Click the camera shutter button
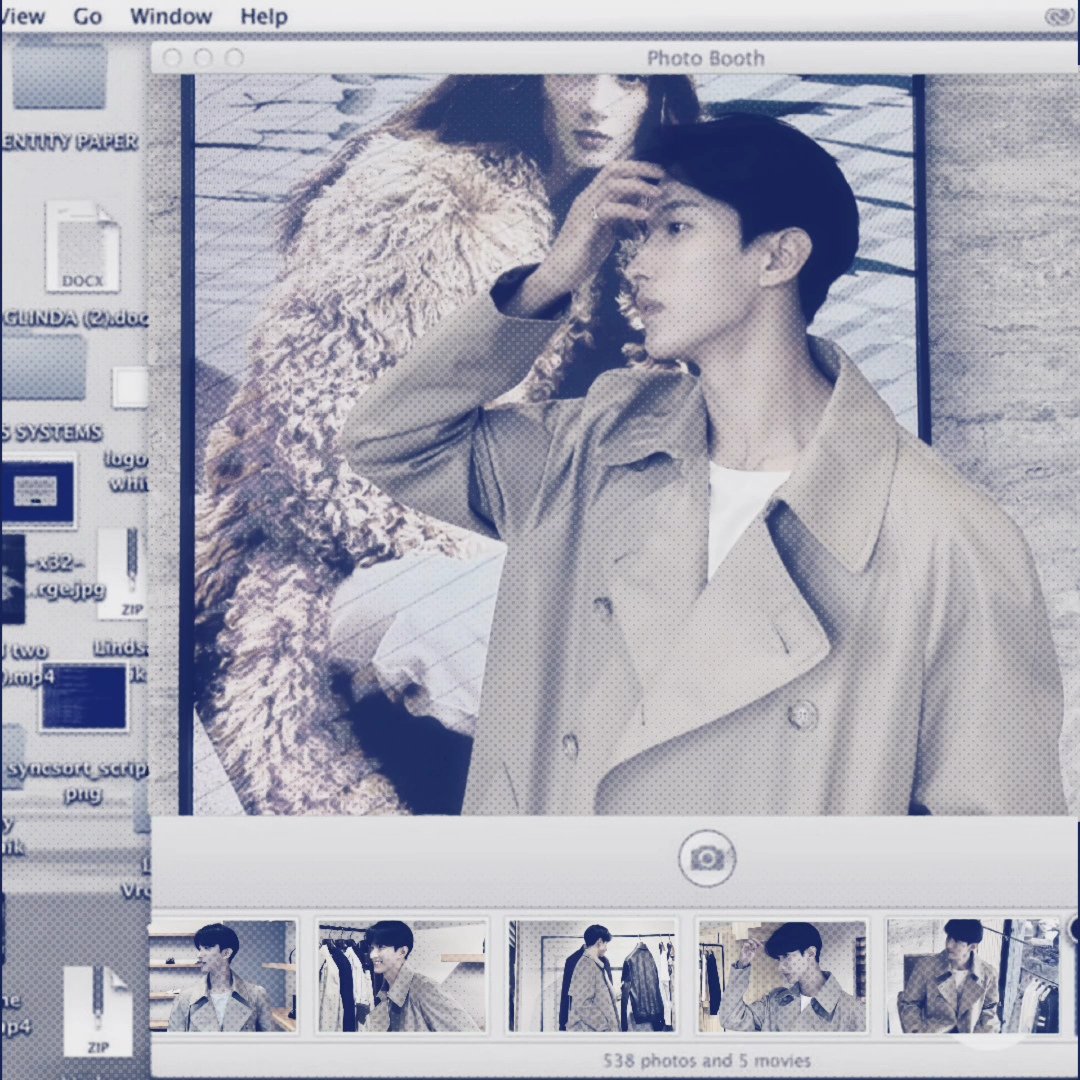Image resolution: width=1080 pixels, height=1080 pixels. (x=707, y=858)
